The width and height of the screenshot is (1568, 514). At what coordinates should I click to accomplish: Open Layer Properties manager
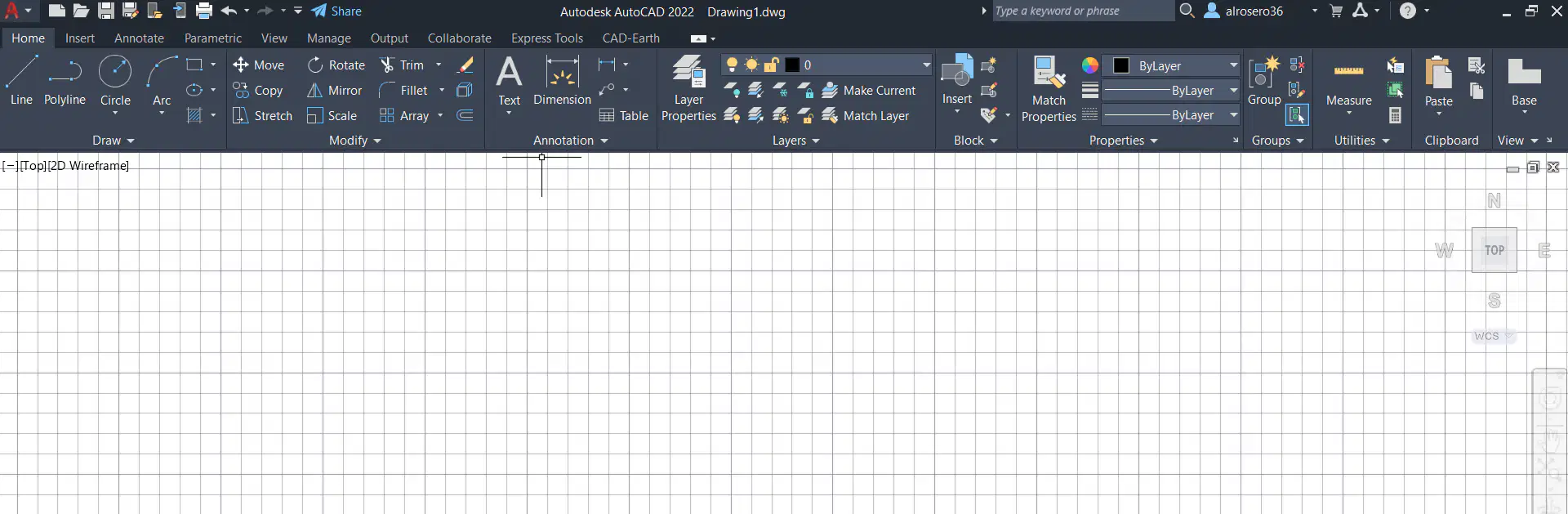(688, 88)
